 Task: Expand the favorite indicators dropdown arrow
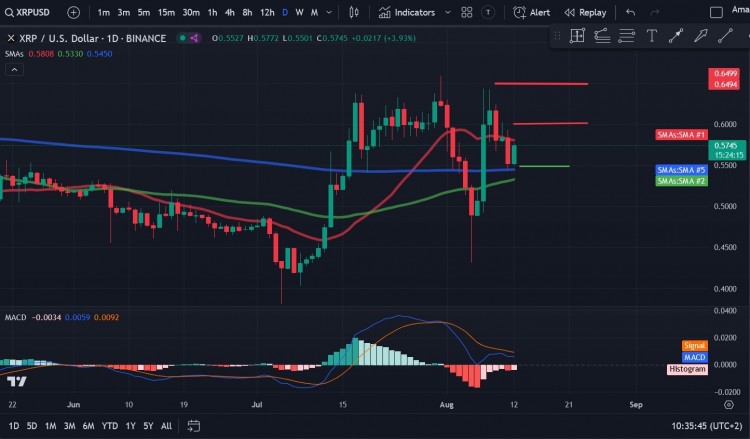[448, 12]
